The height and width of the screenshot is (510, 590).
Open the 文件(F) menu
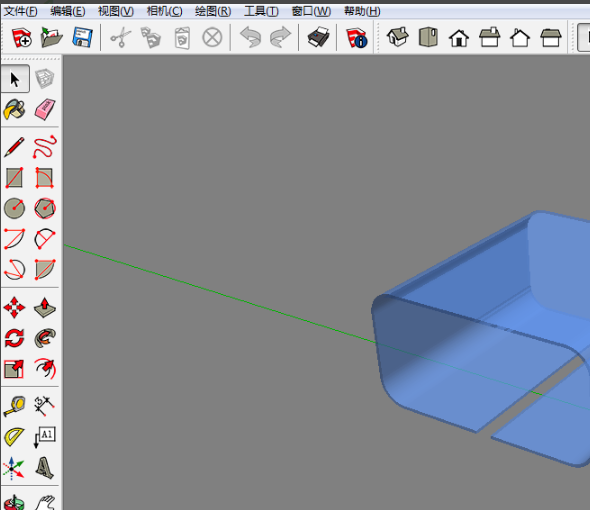(20, 11)
